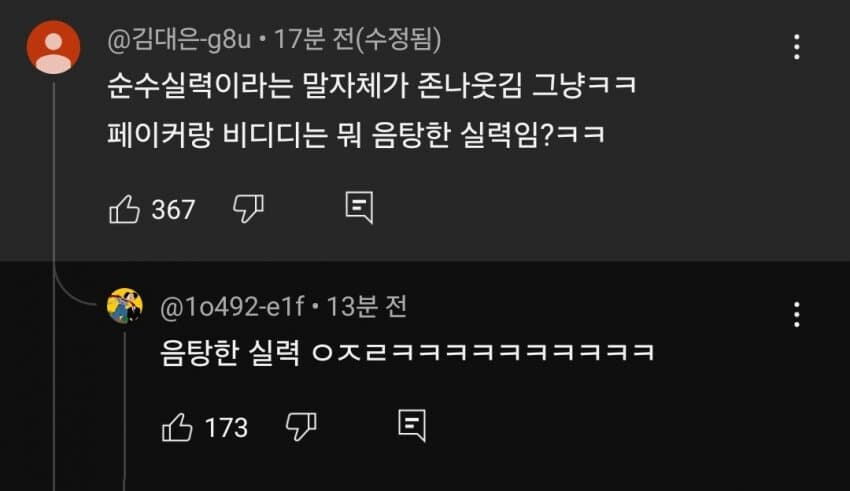This screenshot has height=491, width=850.
Task: Visit the @김대은-g8u channel via username
Action: pos(179,40)
